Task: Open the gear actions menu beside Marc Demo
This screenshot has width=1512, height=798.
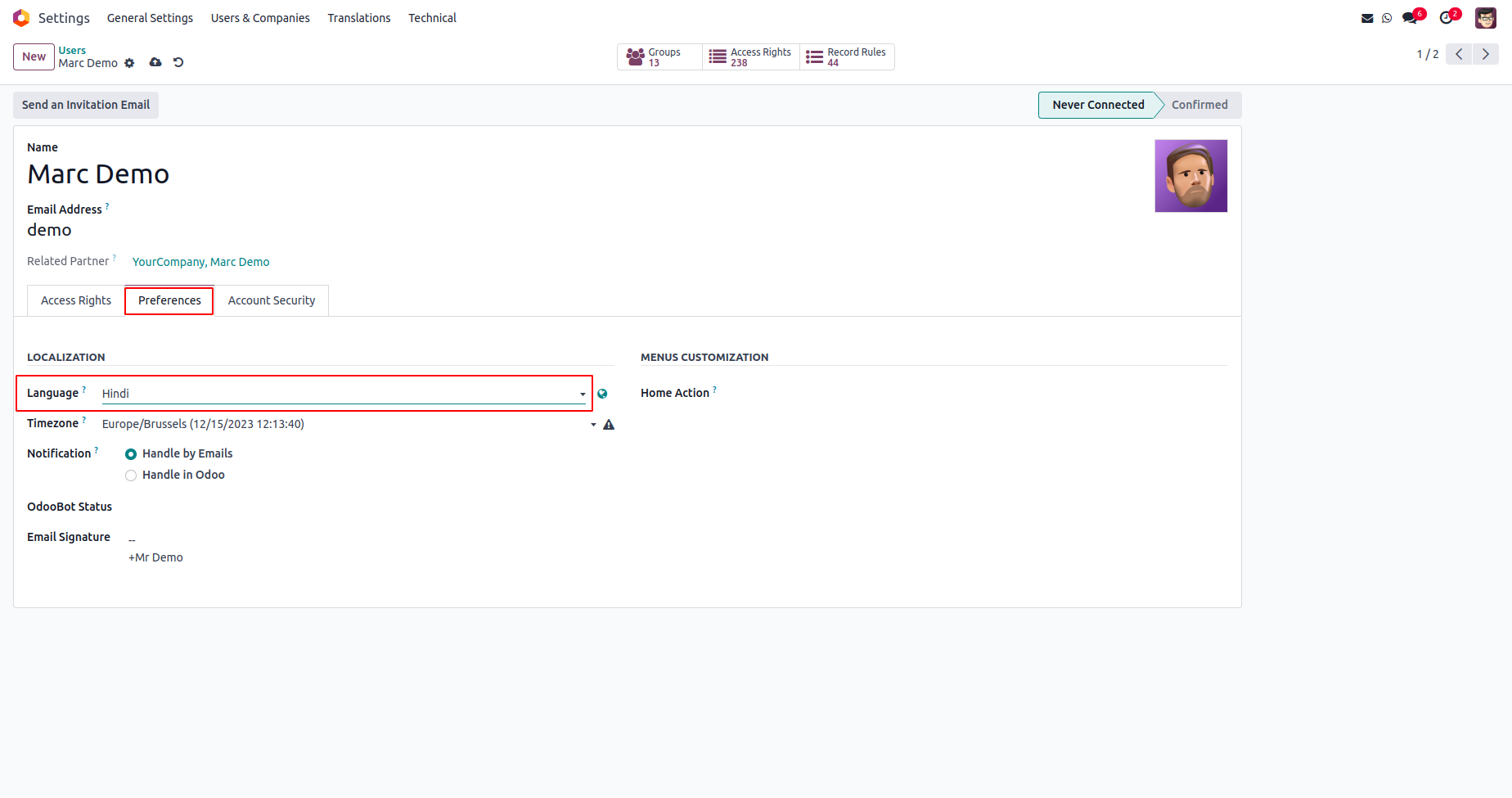Action: tap(129, 63)
